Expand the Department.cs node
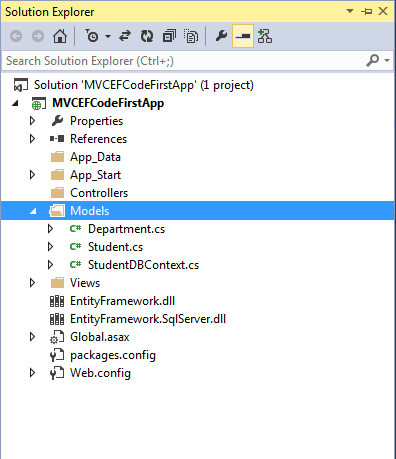Image resolution: width=396 pixels, height=459 pixels. click(50, 229)
